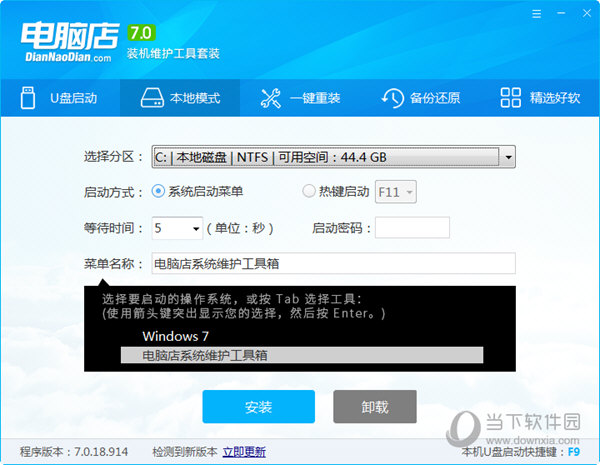600x465 pixels.
Task: Click the 装机维护工具套装 subtitle text
Action: 173,54
